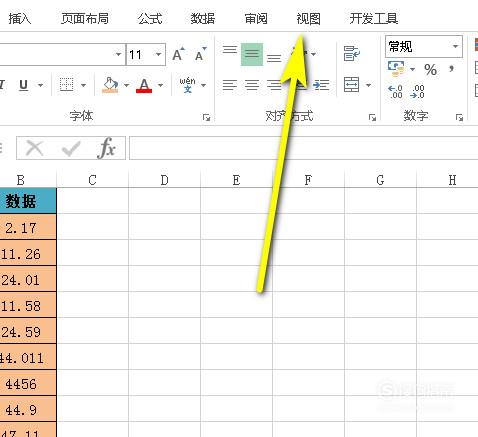Select cell containing 44.9
Screen dimensions: 478x437
[x=28, y=410]
